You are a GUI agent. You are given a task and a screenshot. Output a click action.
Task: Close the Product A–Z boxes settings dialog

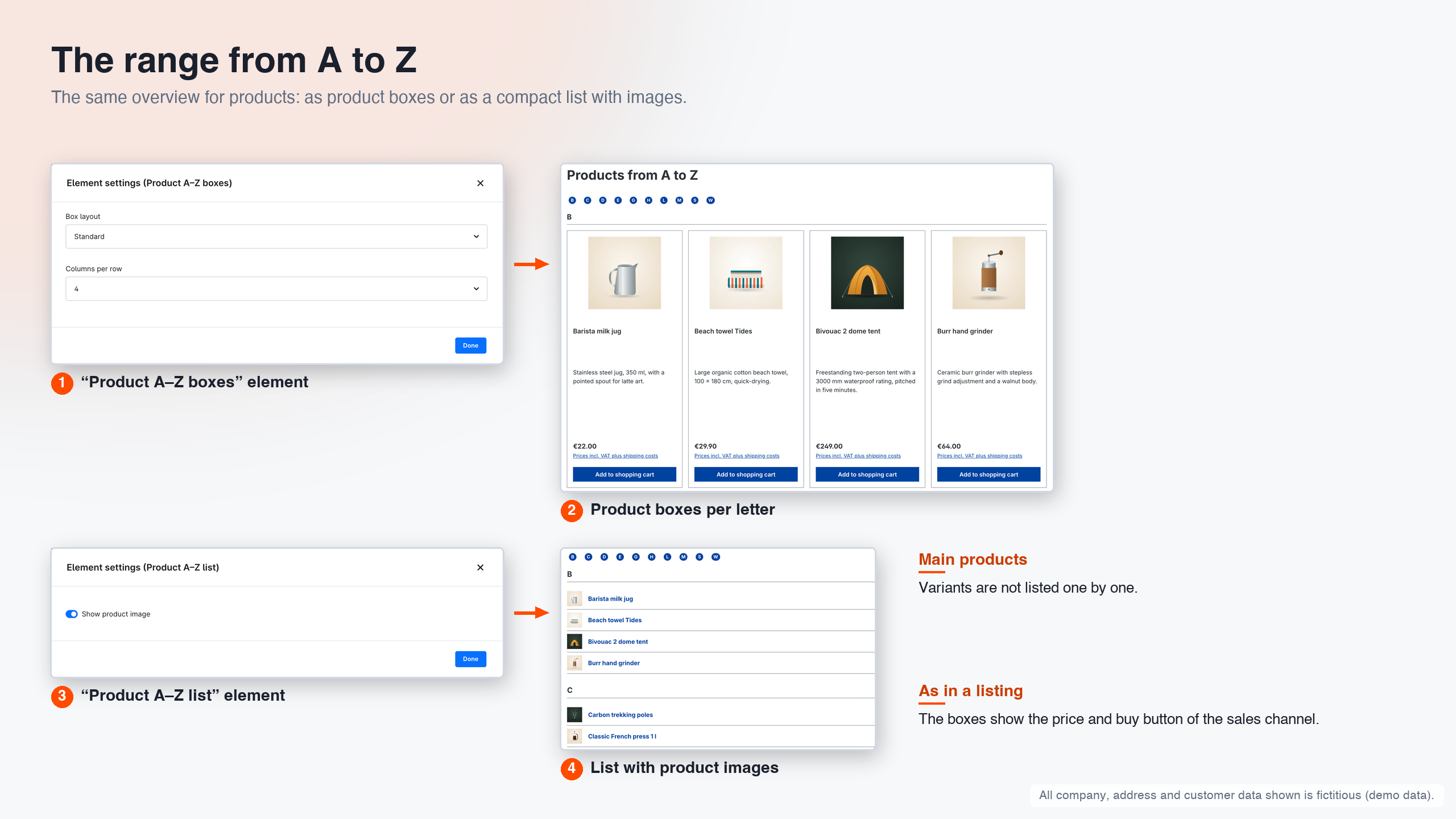click(481, 183)
